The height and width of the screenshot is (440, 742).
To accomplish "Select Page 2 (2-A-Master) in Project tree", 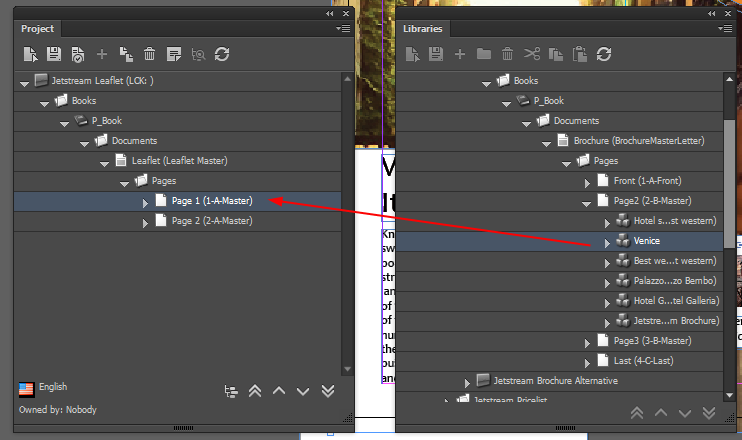I will point(211,221).
